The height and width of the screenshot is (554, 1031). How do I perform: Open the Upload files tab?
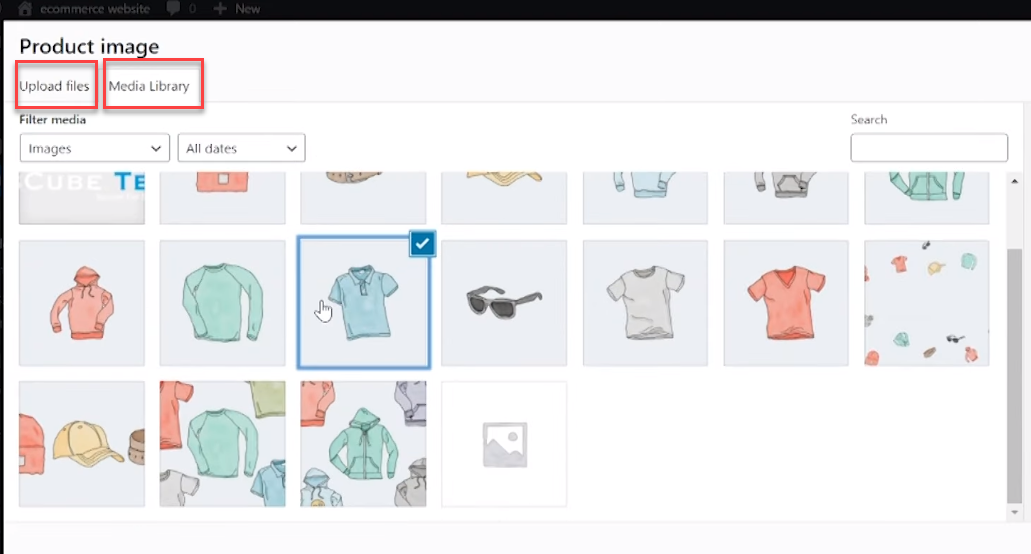pyautogui.click(x=55, y=86)
